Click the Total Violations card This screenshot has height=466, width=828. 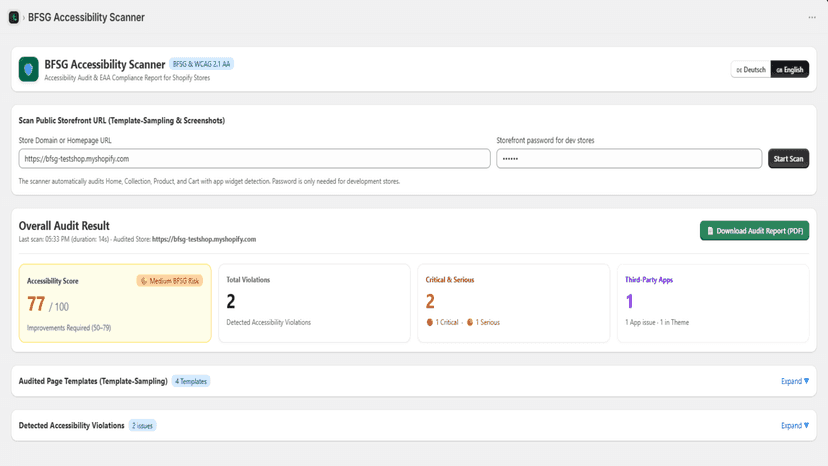(314, 303)
